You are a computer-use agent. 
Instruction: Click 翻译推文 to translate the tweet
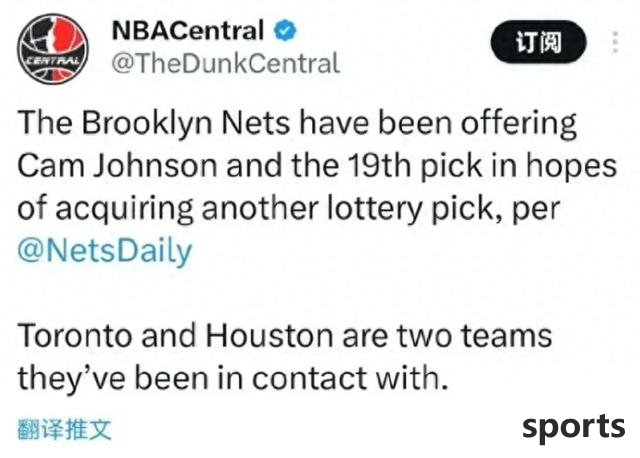(x=64, y=429)
